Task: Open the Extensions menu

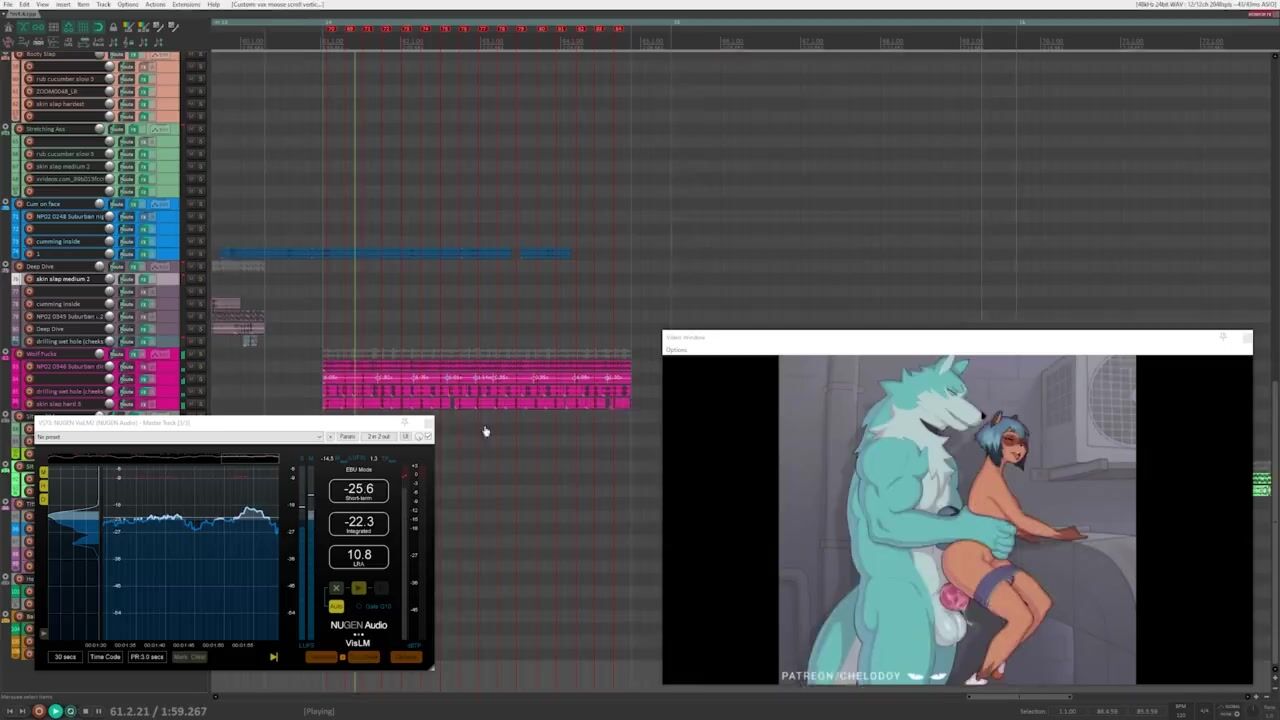Action: pyautogui.click(x=186, y=5)
